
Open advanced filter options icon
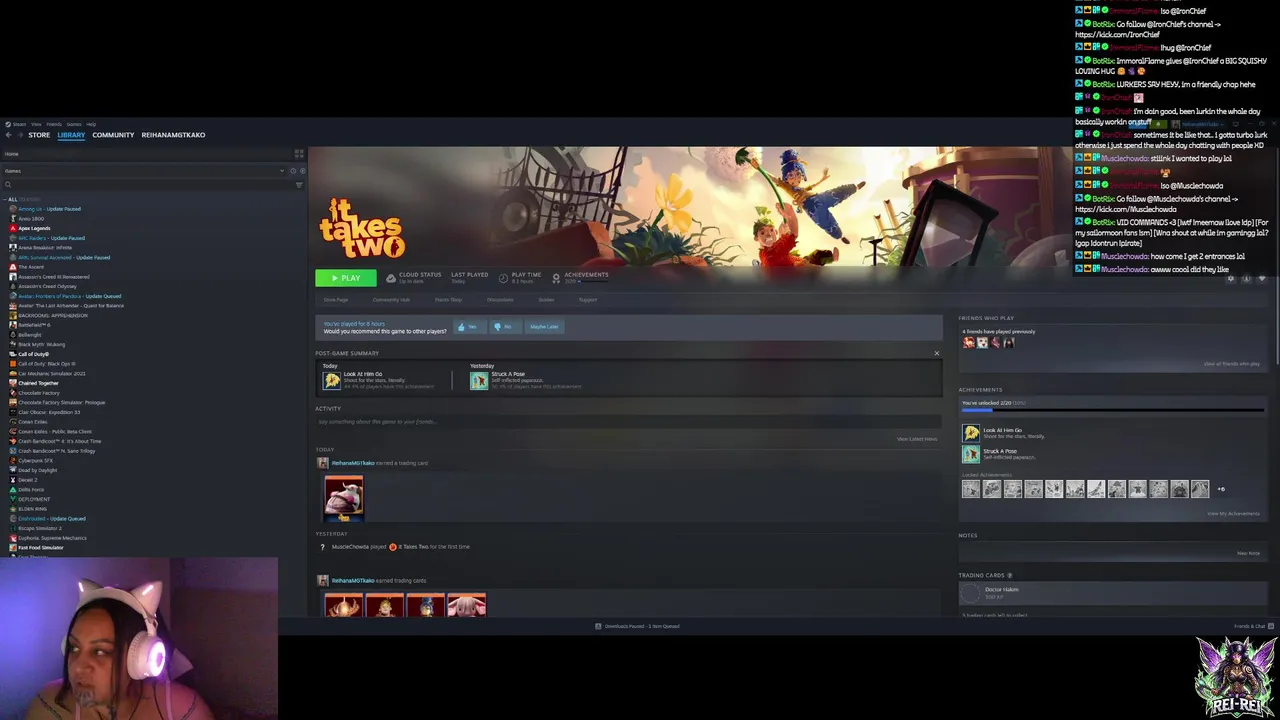coord(299,185)
